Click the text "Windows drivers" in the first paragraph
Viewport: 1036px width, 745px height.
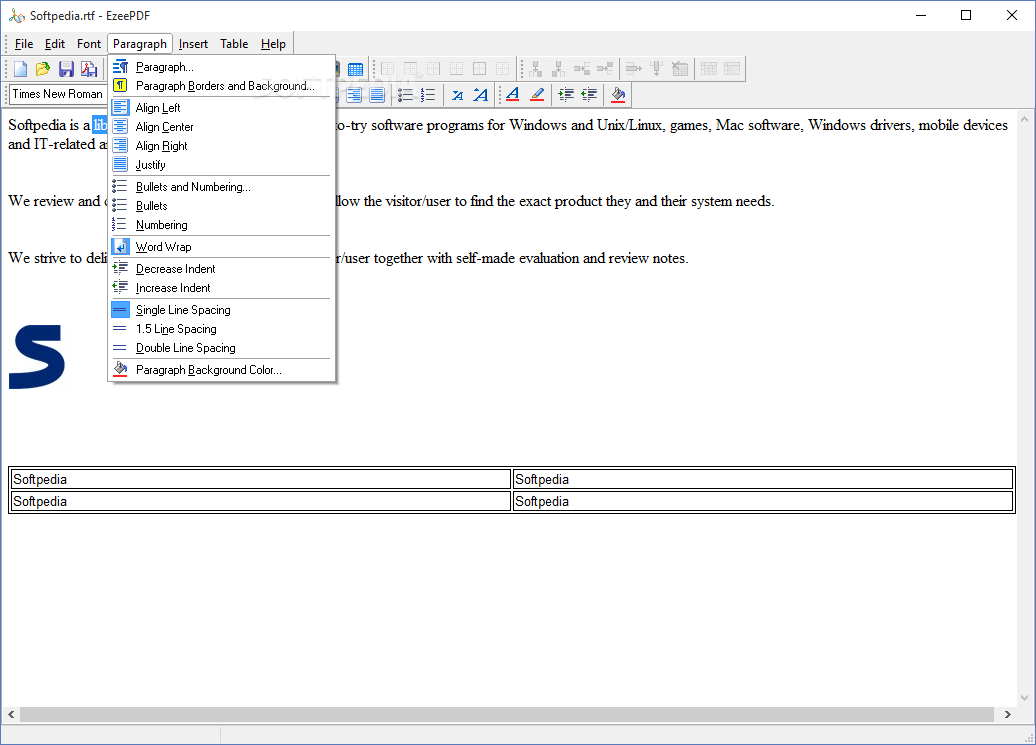click(x=859, y=125)
